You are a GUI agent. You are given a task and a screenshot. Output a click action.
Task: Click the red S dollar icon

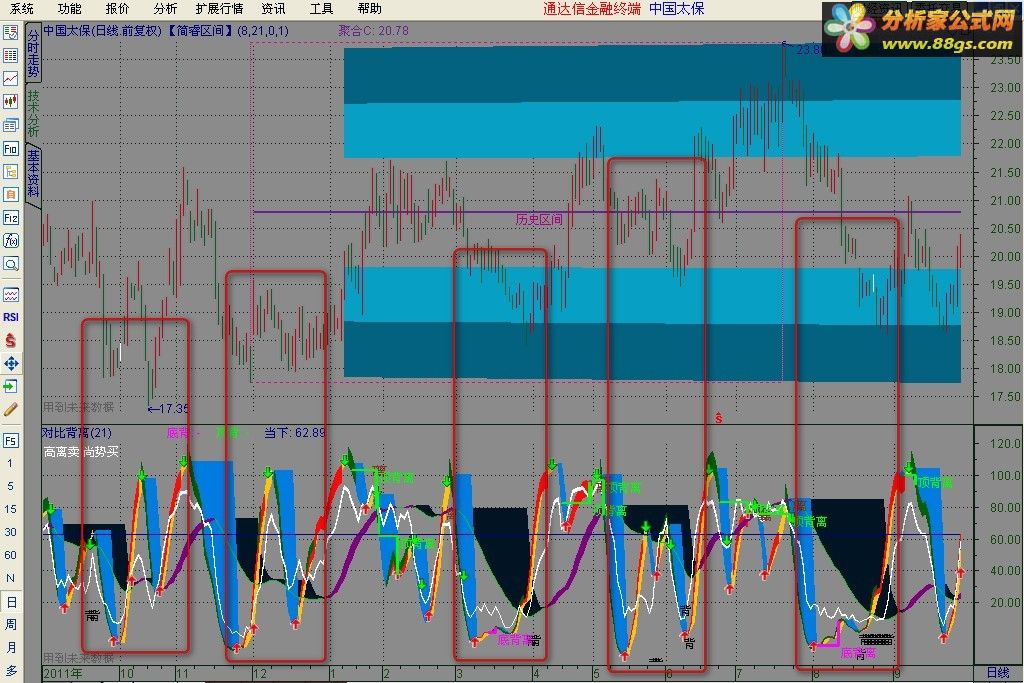[10, 340]
